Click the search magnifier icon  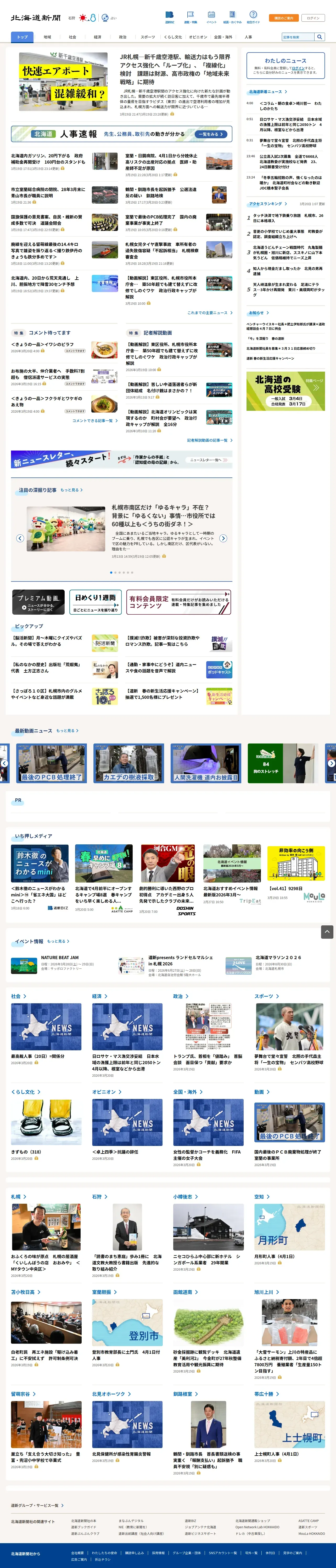(319, 37)
